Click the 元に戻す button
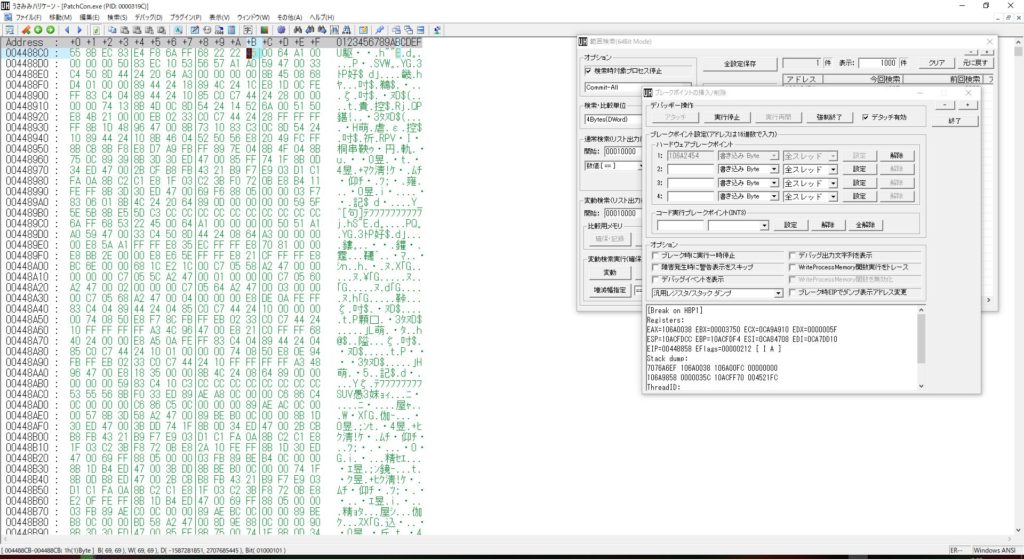Image resolution: width=1024 pixels, height=559 pixels. [976, 63]
